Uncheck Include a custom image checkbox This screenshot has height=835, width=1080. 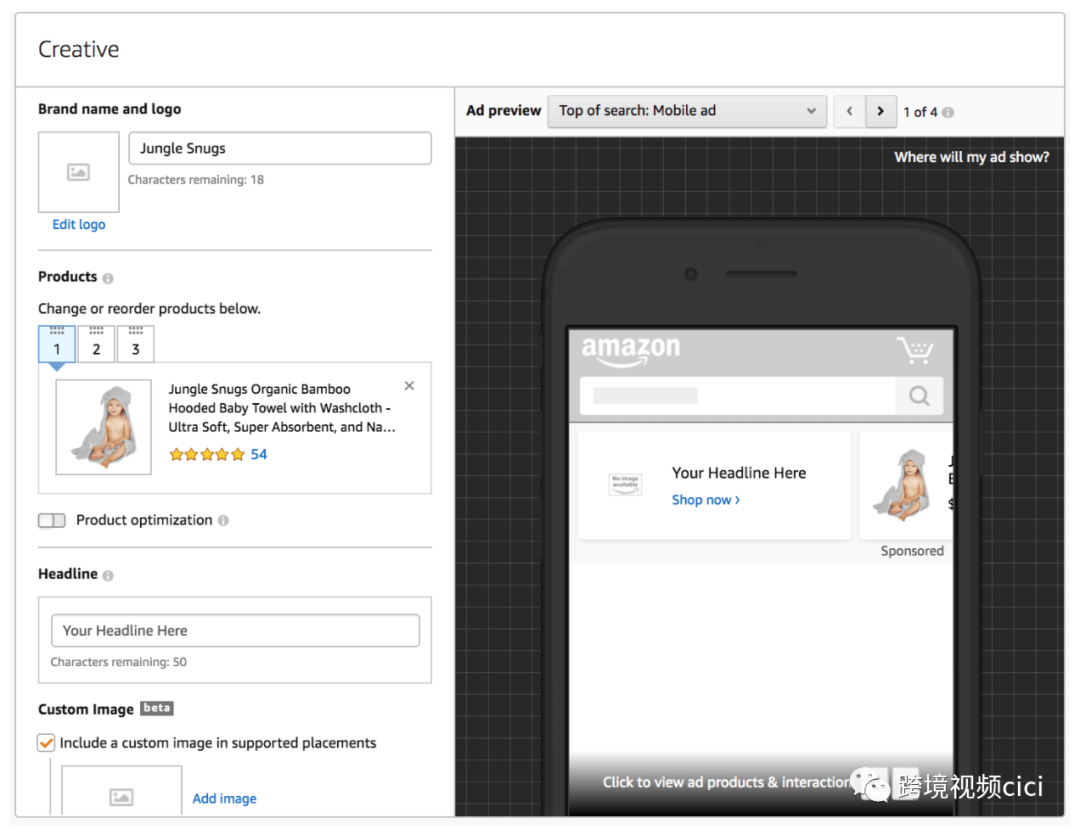coord(46,743)
